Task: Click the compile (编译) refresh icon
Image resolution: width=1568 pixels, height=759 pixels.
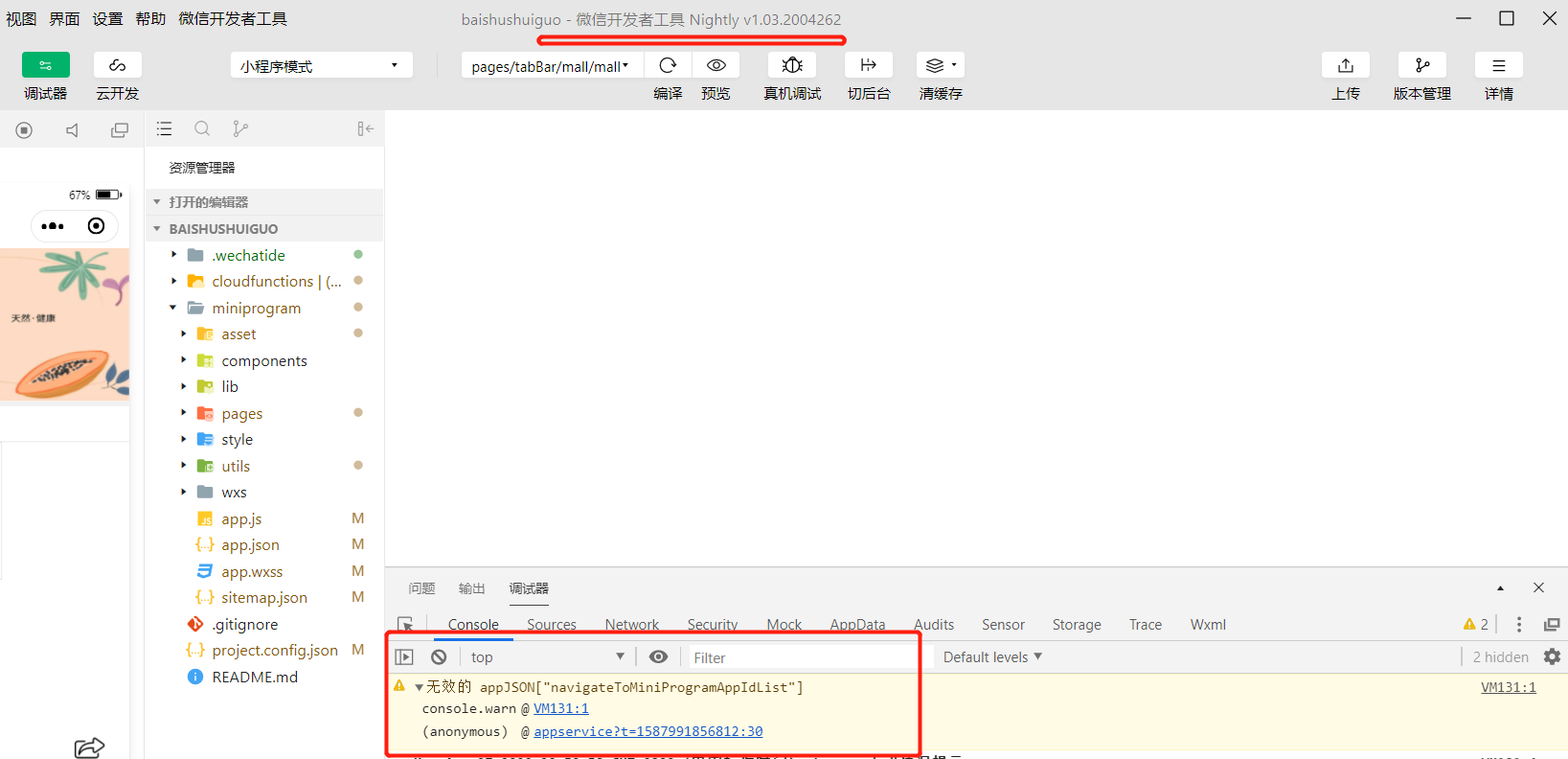Action: [668, 65]
